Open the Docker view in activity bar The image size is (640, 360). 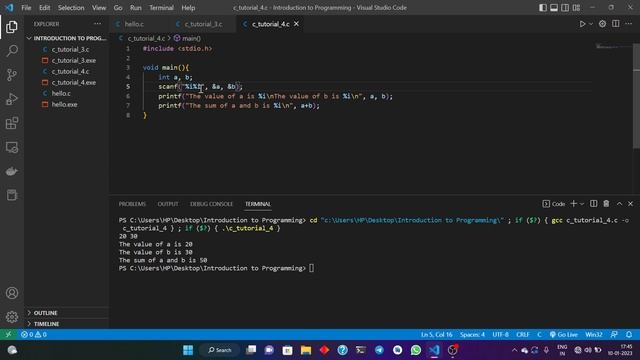coord(12,171)
